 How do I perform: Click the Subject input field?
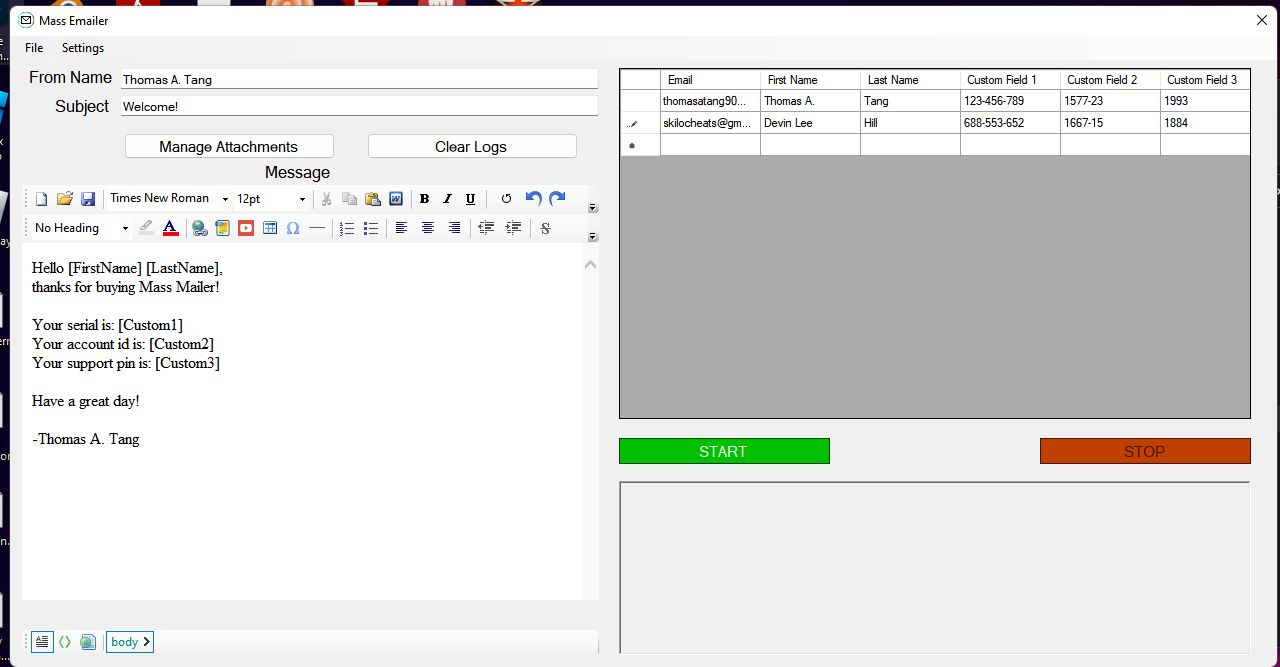pyautogui.click(x=359, y=106)
